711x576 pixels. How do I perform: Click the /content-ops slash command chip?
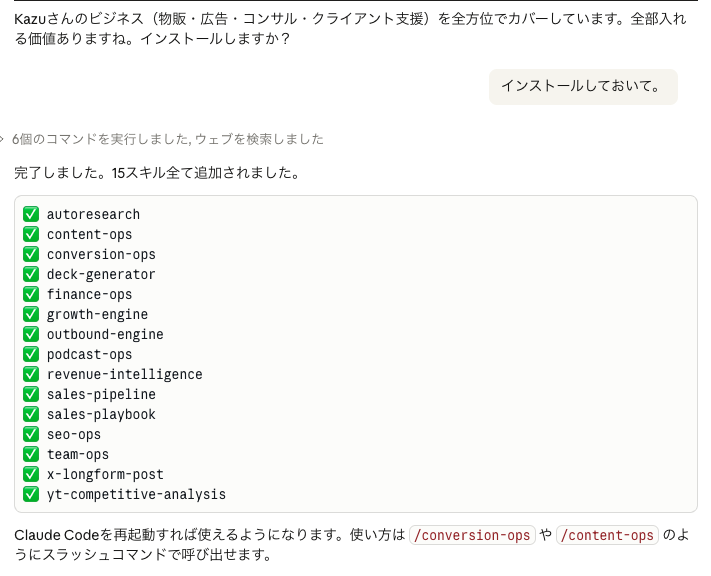click(608, 535)
